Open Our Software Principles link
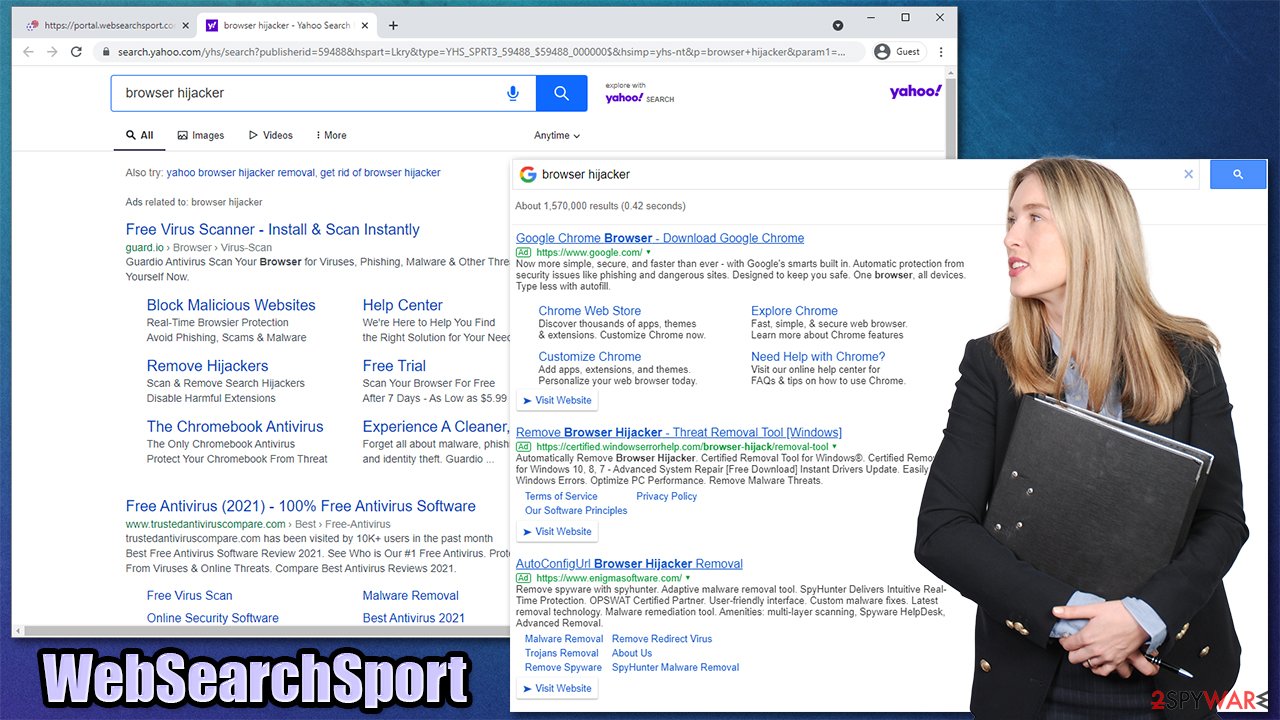 click(576, 511)
